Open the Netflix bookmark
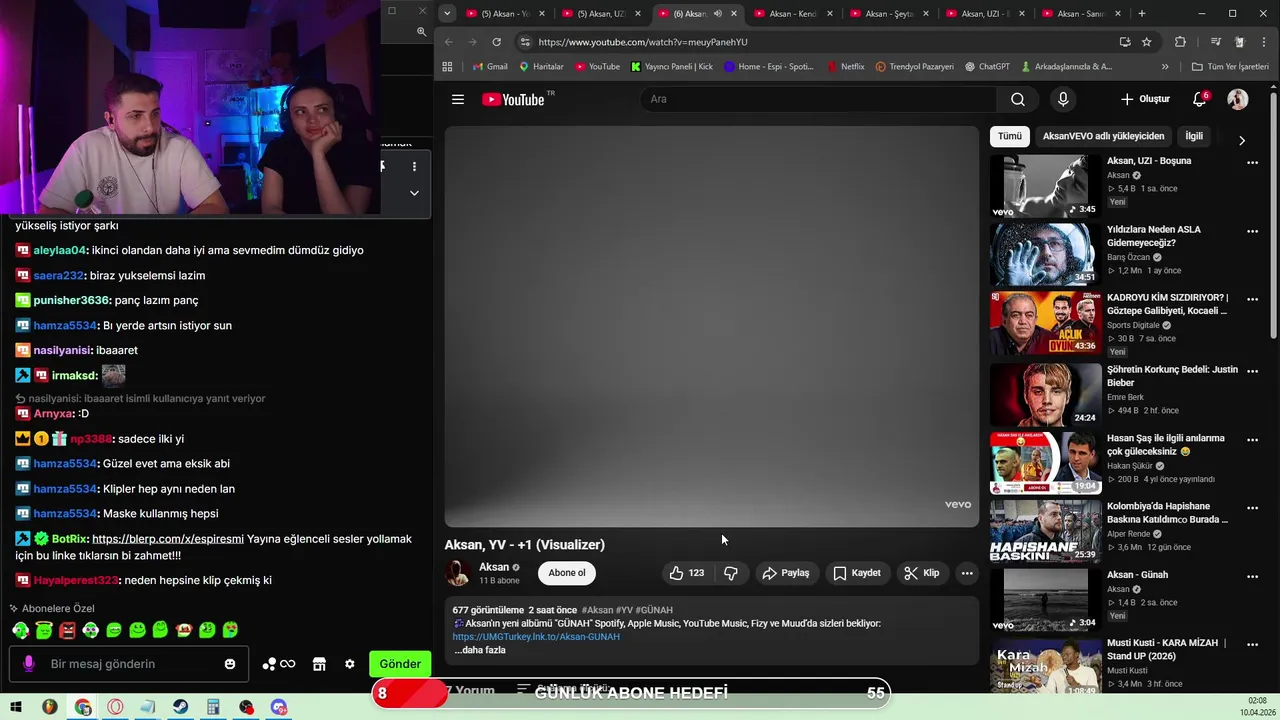Image resolution: width=1280 pixels, height=720 pixels. tap(845, 67)
